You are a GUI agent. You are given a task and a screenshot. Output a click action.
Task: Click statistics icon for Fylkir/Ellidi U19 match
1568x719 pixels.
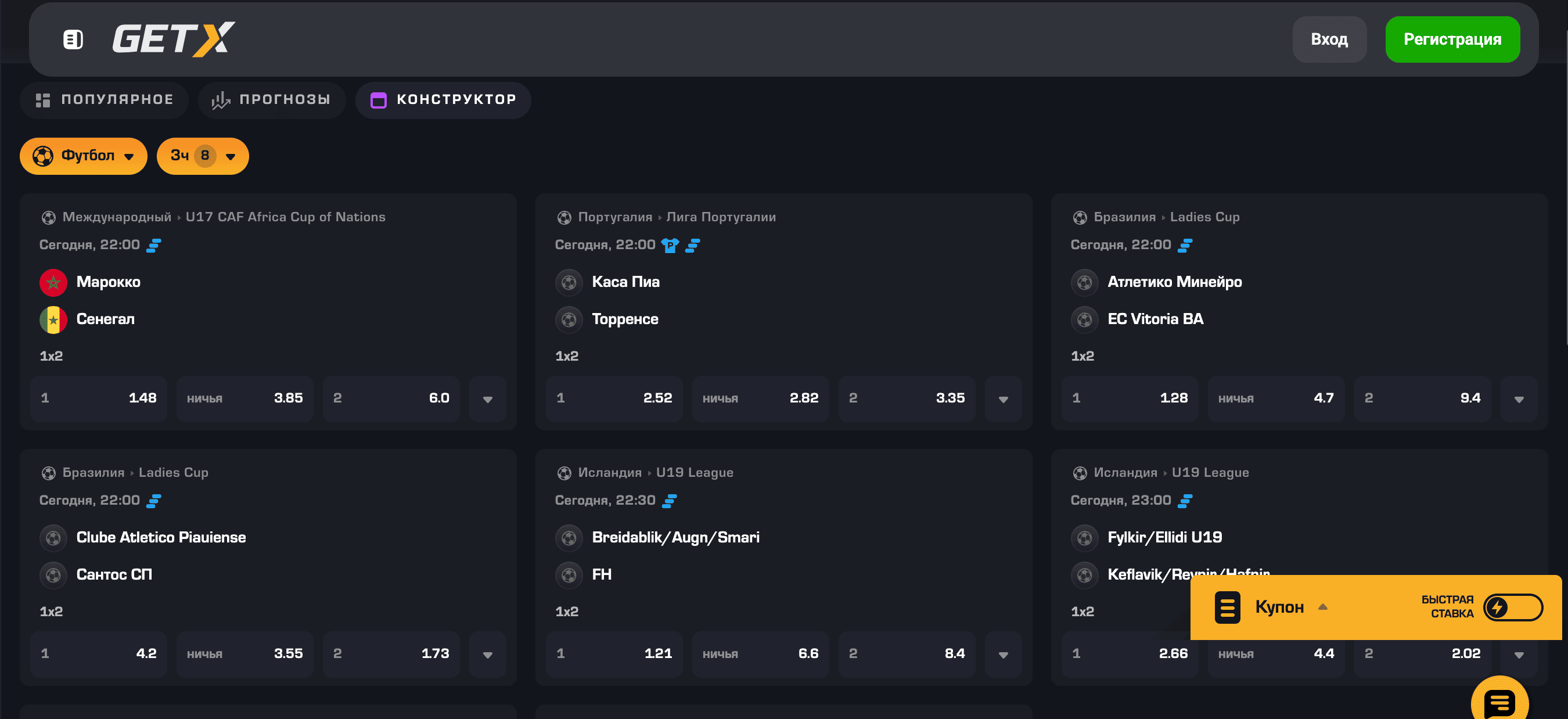click(1185, 501)
